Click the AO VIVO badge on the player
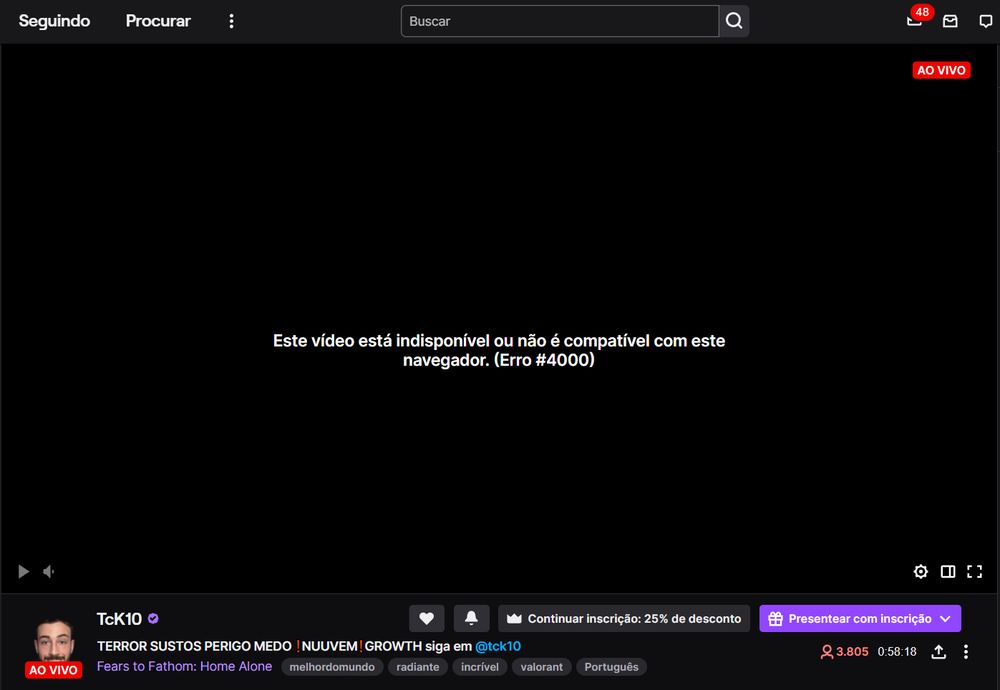The height and width of the screenshot is (690, 1000). [941, 70]
